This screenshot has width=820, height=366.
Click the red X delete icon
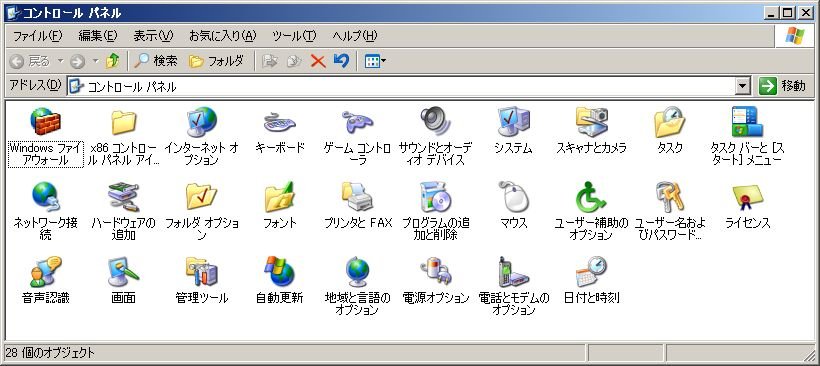[x=317, y=62]
